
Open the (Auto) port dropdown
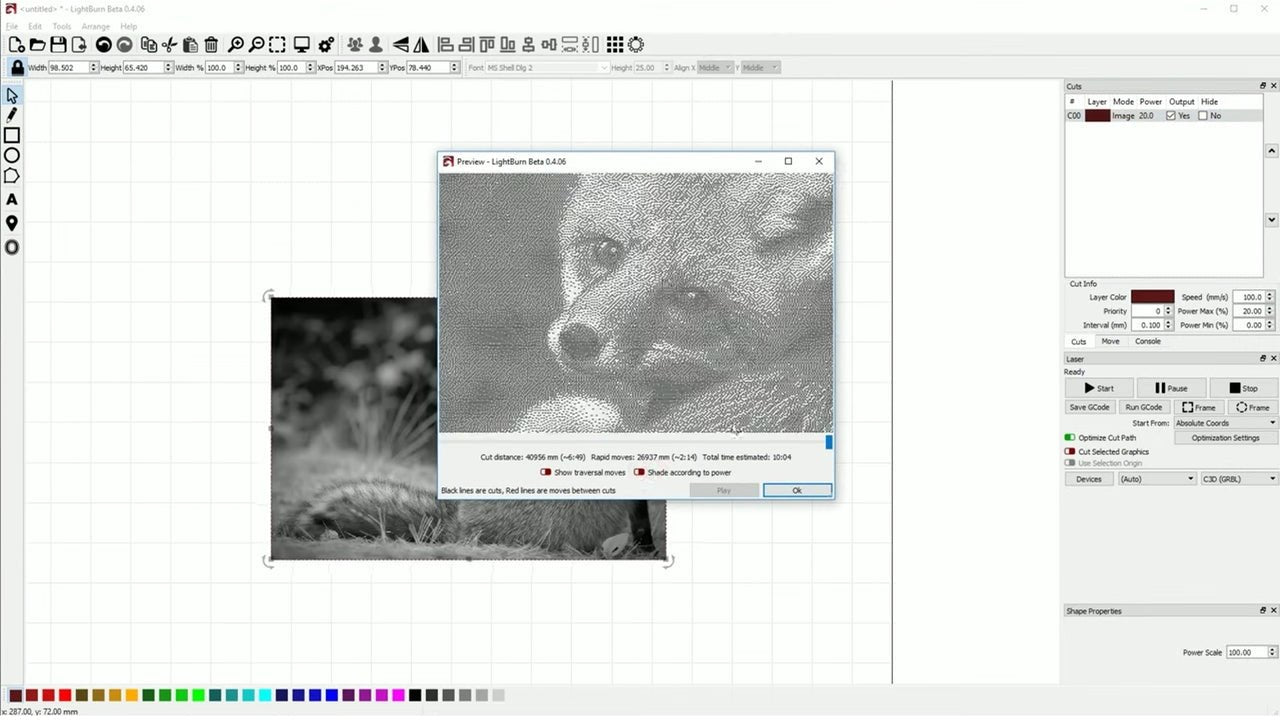[x=1156, y=479]
